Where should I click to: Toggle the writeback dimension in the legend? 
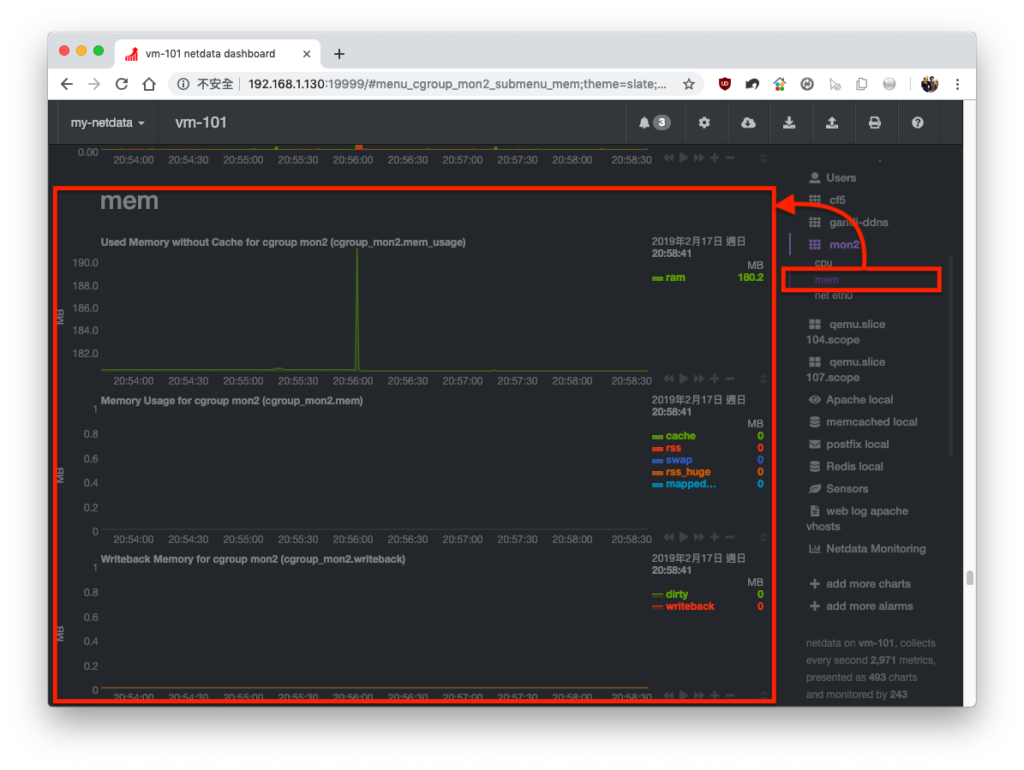click(x=690, y=606)
